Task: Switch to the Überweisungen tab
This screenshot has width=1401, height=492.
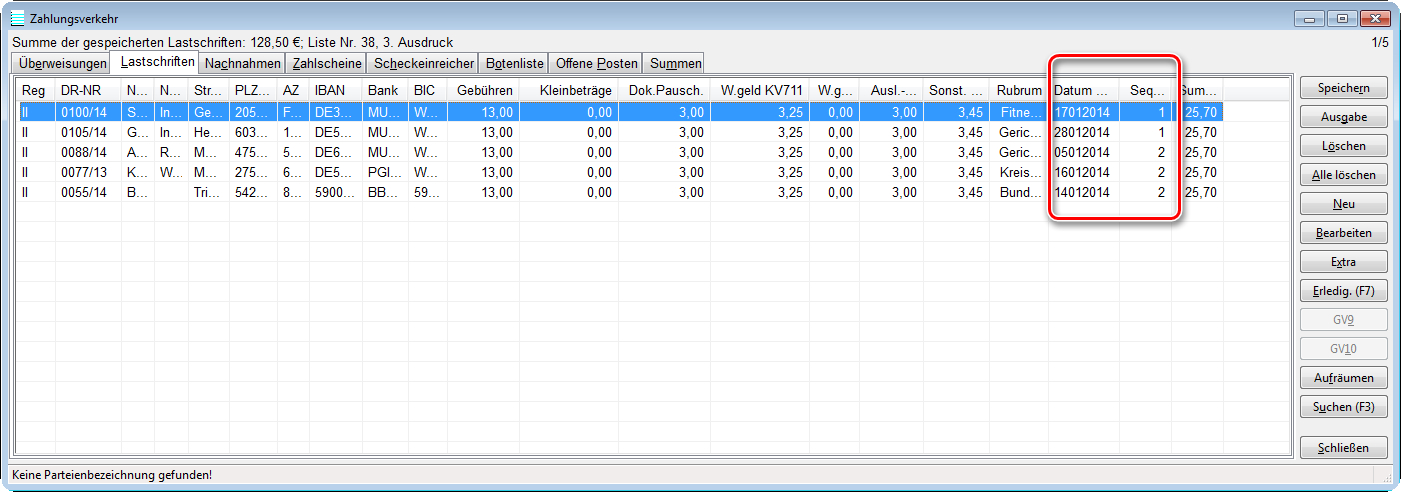Action: coord(60,63)
